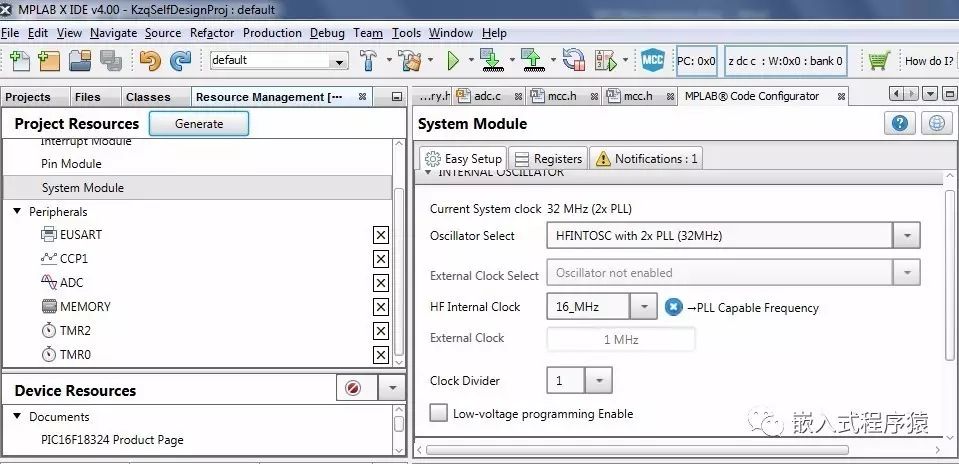Open dropdown arrow in Device Resources header

coord(392,388)
